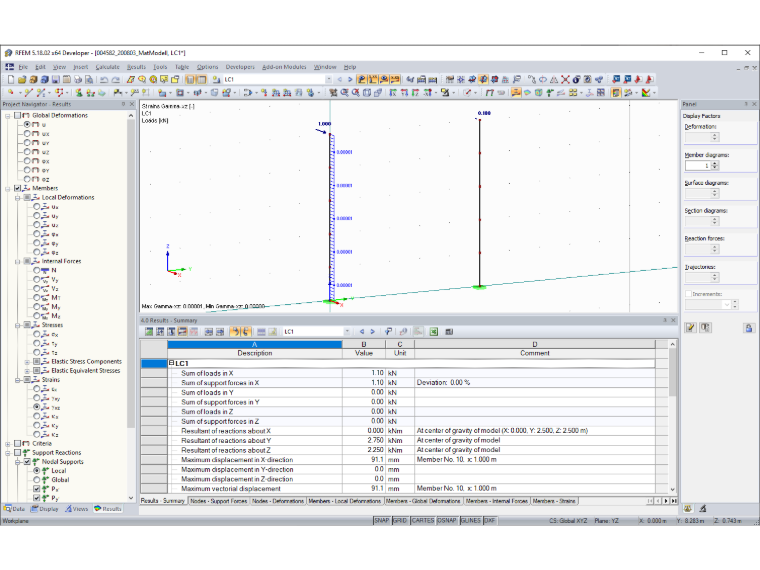The width and height of the screenshot is (760, 570).
Task: Click the view in X direction icon
Action: pyautogui.click(x=393, y=92)
